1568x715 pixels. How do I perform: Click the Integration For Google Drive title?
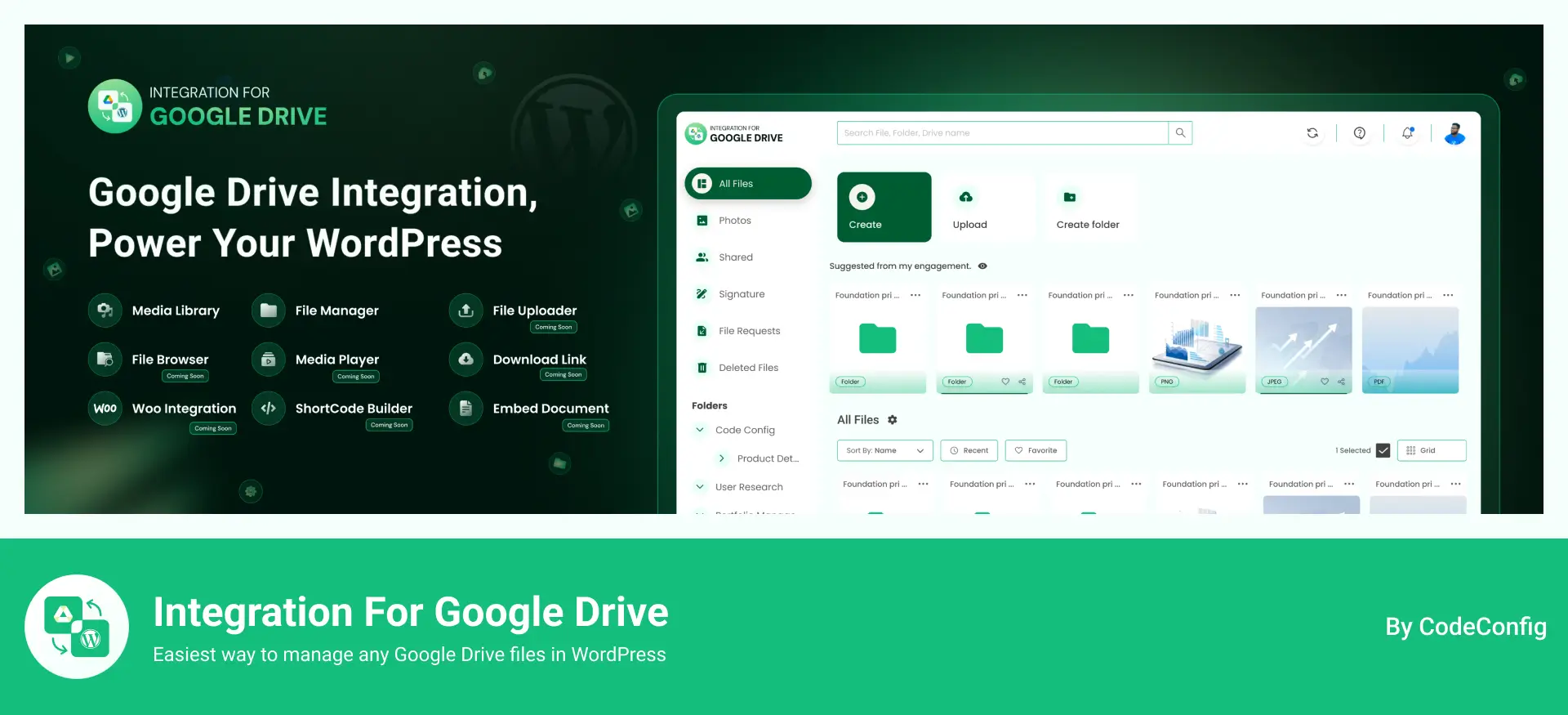(x=411, y=612)
